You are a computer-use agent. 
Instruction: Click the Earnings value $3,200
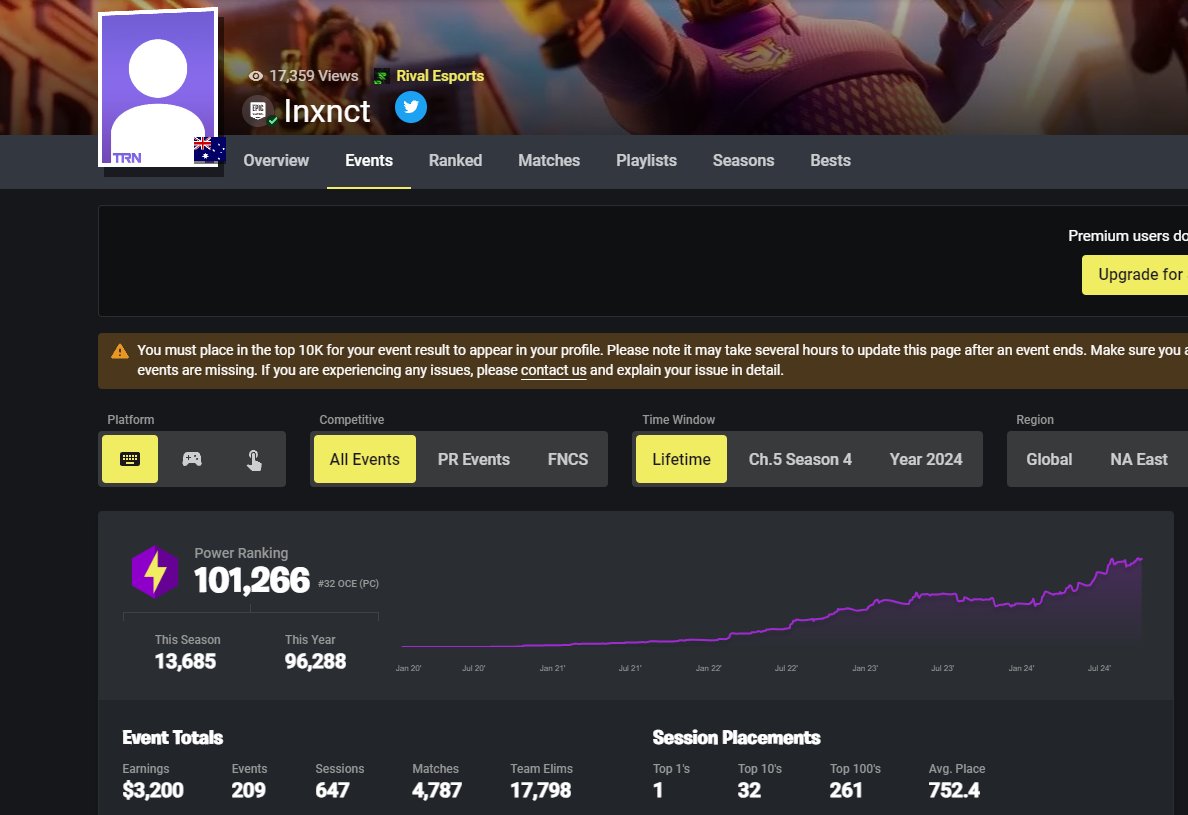point(153,790)
